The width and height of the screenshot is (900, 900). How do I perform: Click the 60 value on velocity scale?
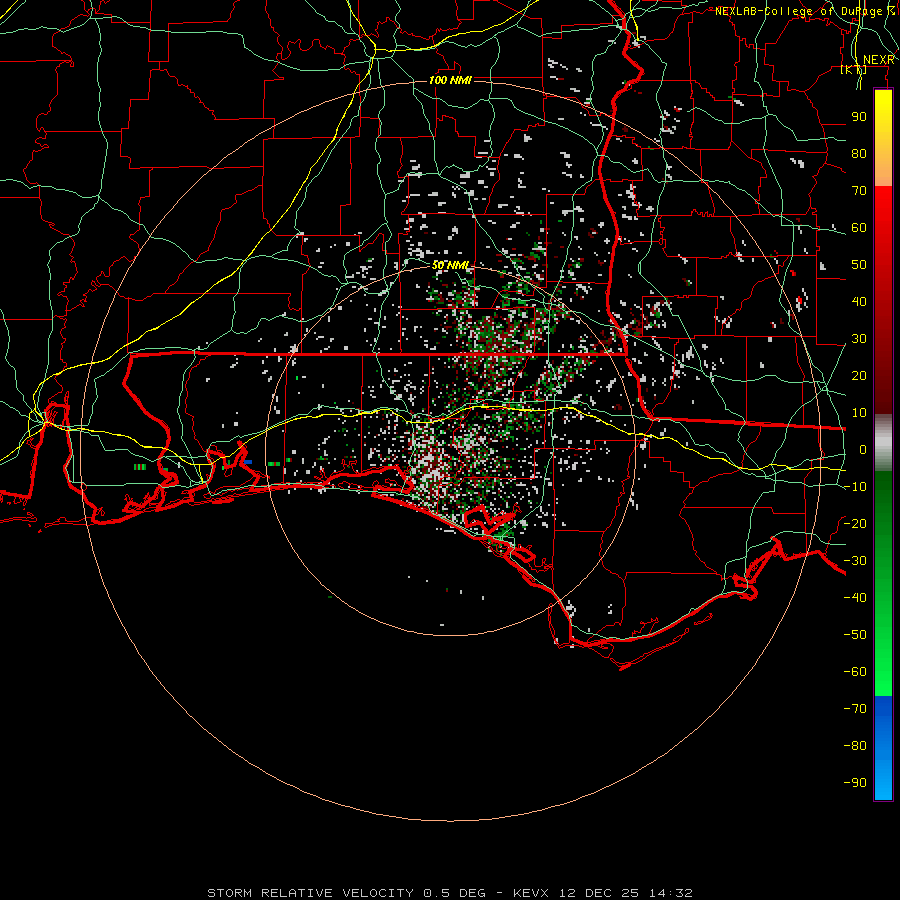(859, 227)
